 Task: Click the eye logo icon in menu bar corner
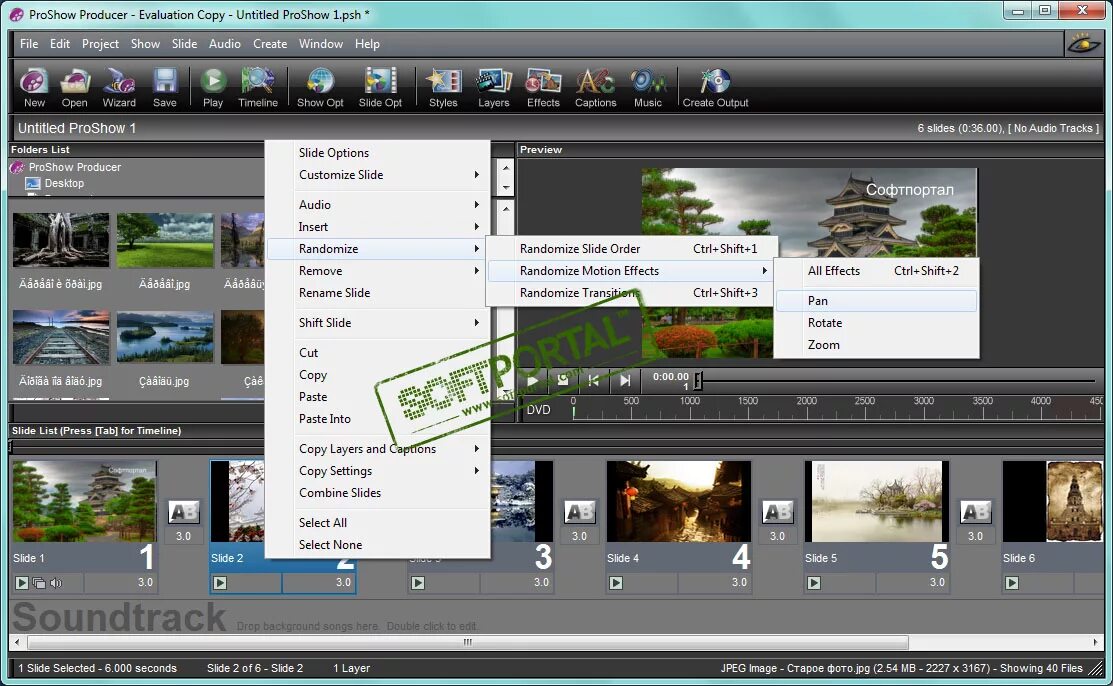[x=1084, y=44]
